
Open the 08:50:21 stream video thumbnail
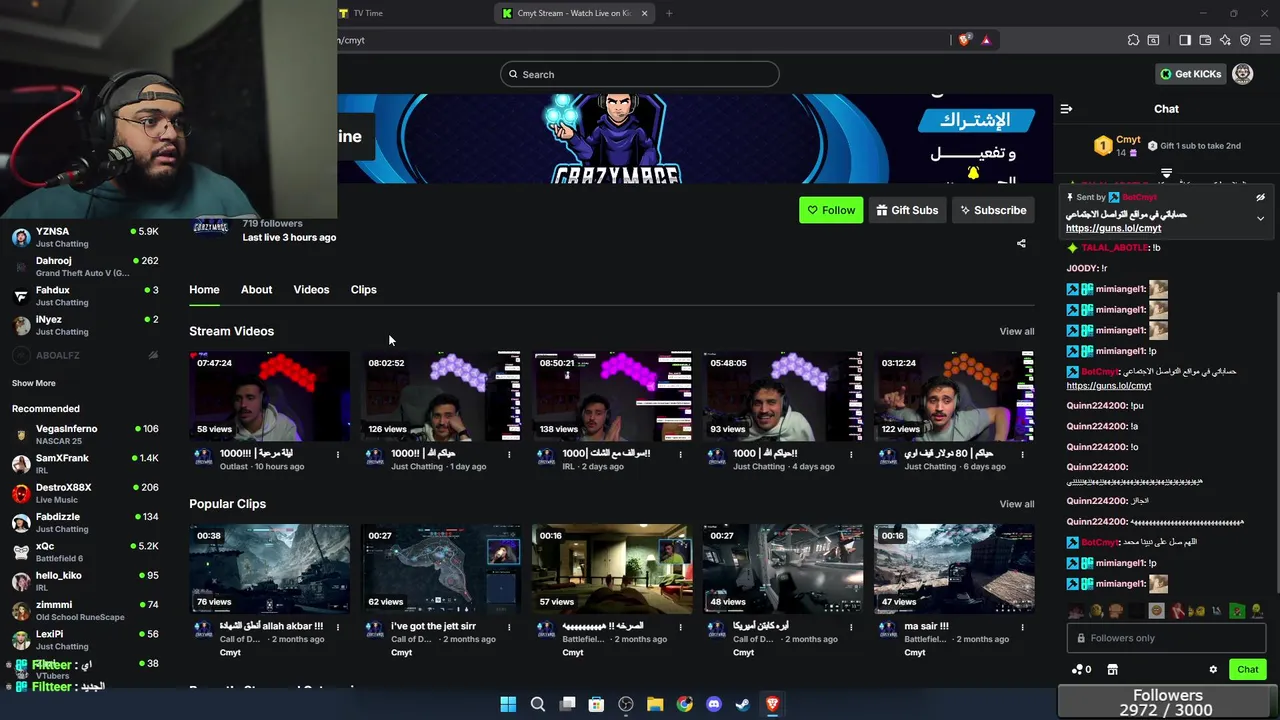tap(612, 396)
